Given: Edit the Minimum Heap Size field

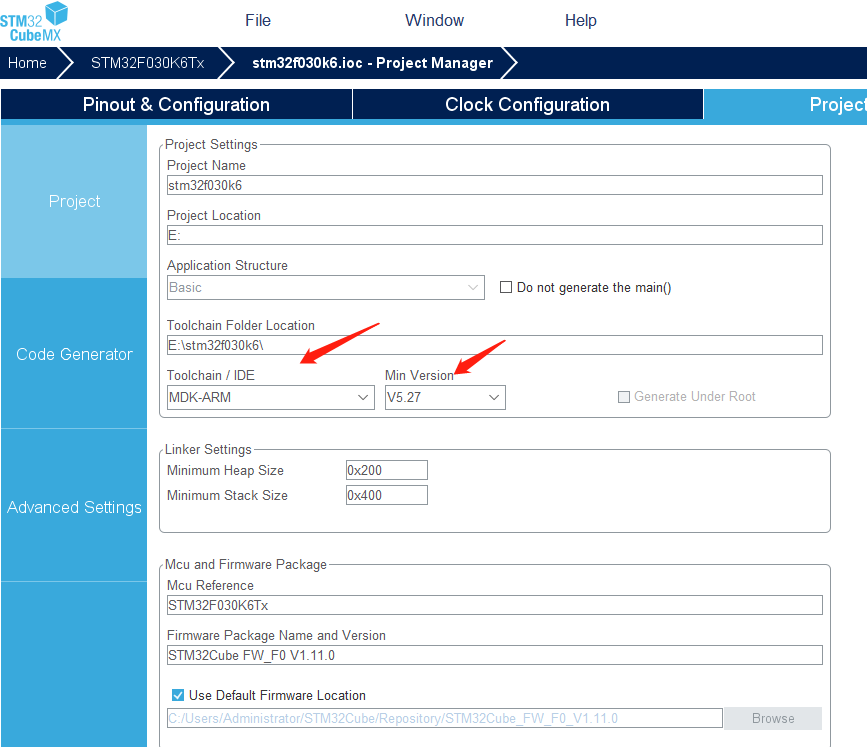Looking at the screenshot, I should (x=387, y=470).
